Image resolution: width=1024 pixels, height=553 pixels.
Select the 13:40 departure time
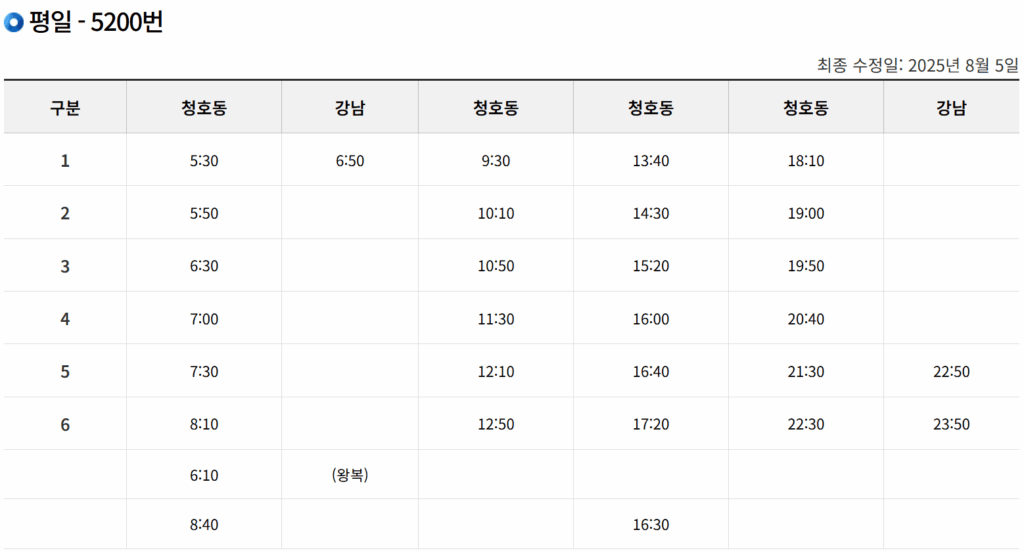(x=651, y=161)
